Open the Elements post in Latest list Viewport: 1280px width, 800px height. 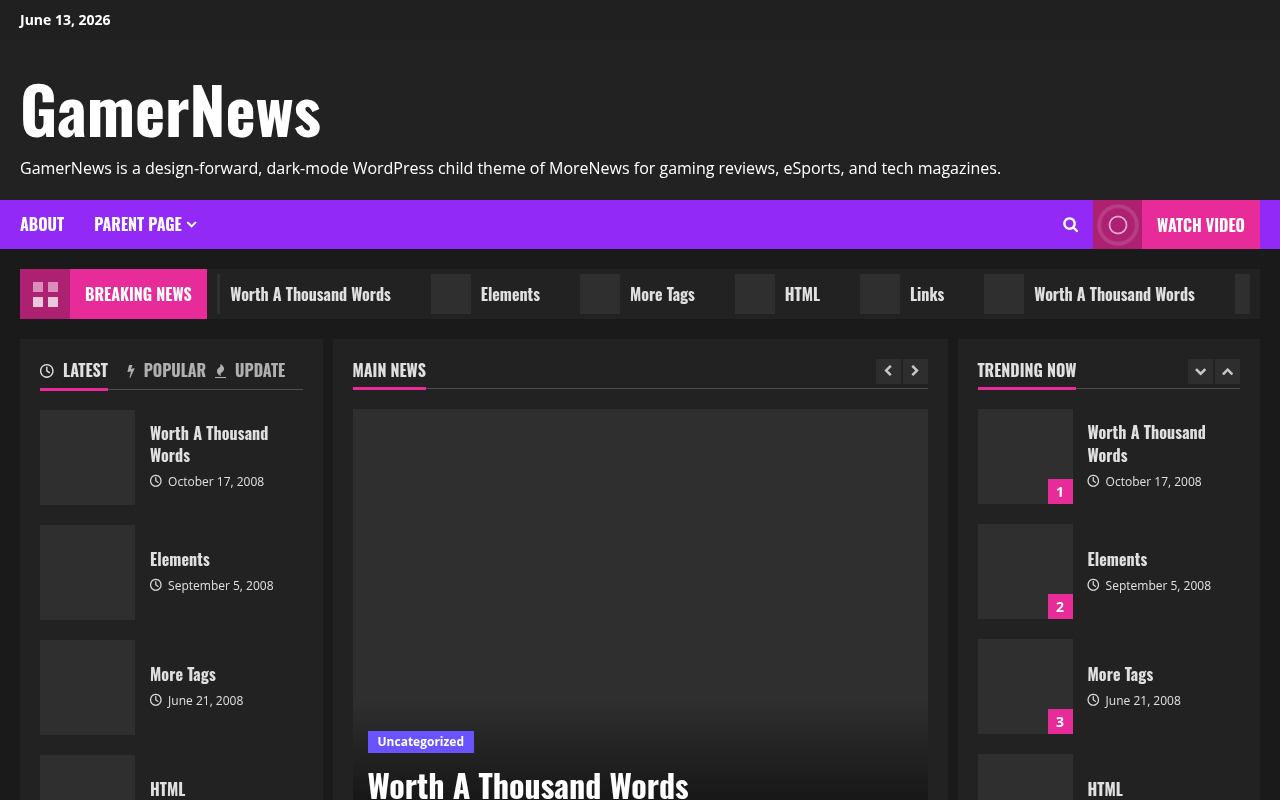(180, 559)
